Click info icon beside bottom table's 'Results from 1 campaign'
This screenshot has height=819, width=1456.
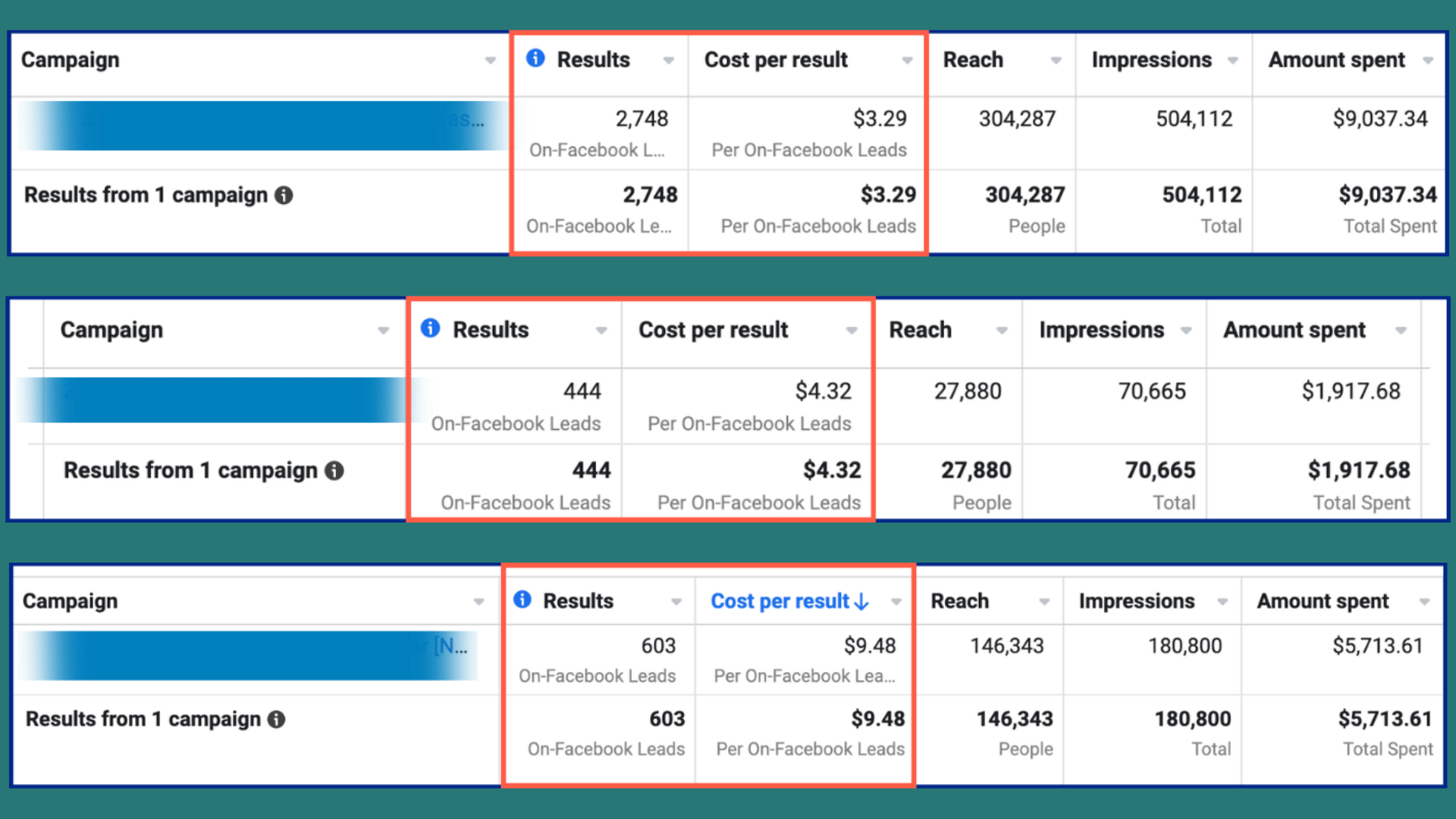(x=277, y=720)
